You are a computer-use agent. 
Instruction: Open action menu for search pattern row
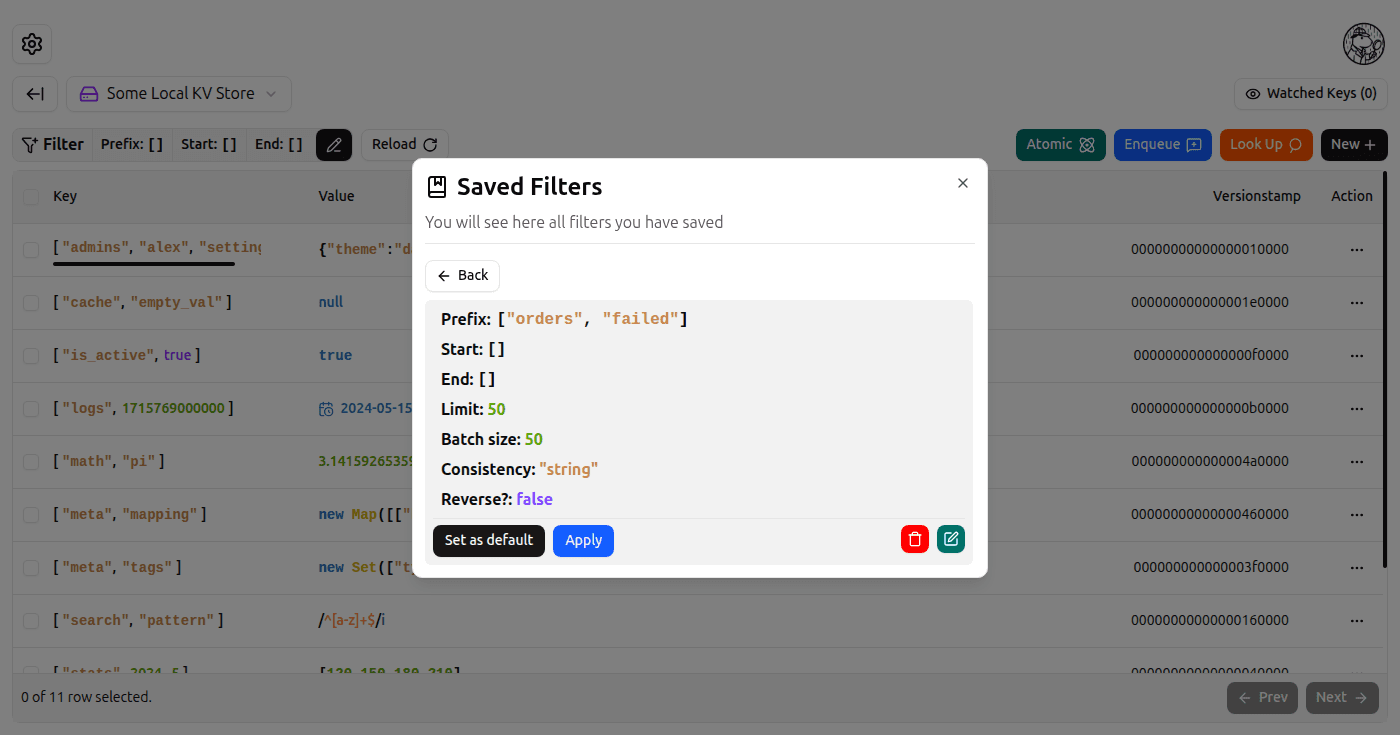point(1357,621)
